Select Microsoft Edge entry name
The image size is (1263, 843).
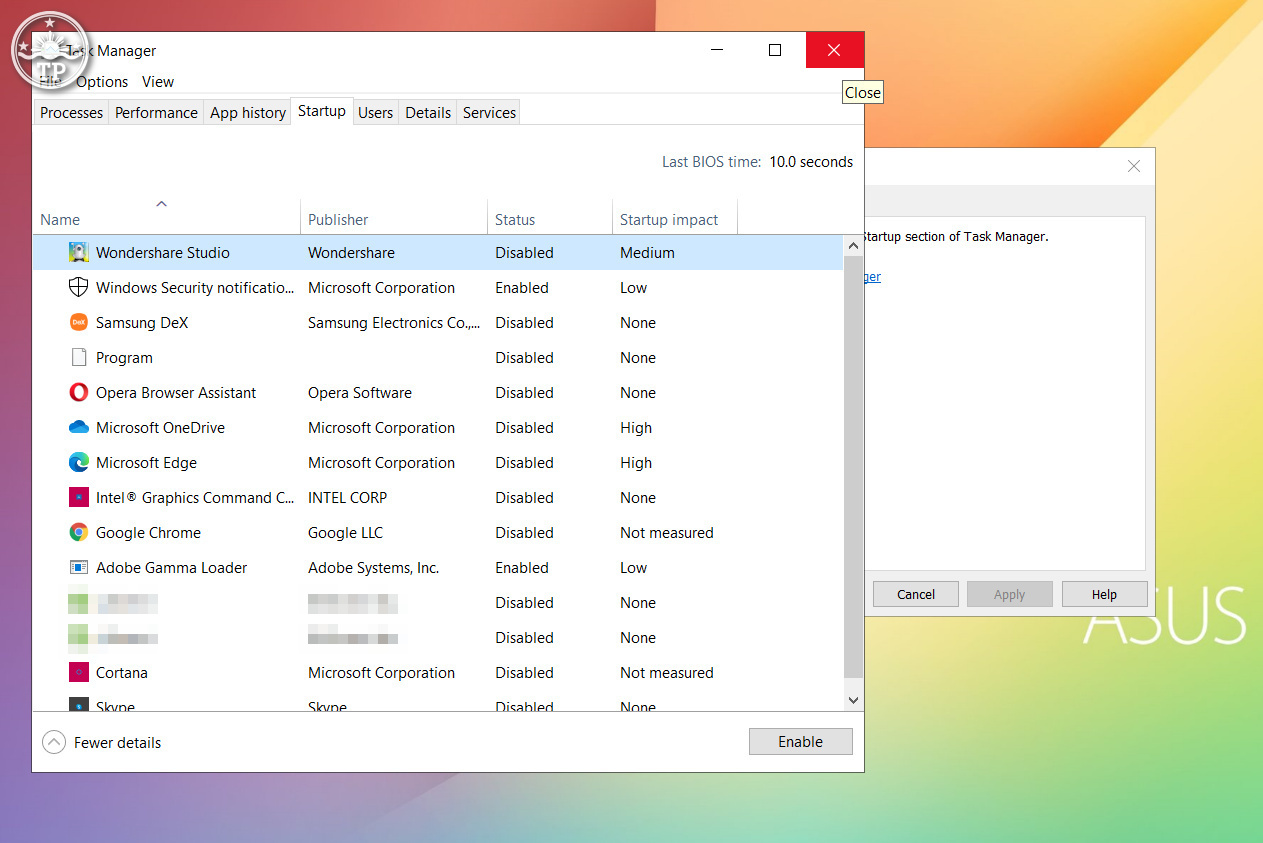point(146,463)
